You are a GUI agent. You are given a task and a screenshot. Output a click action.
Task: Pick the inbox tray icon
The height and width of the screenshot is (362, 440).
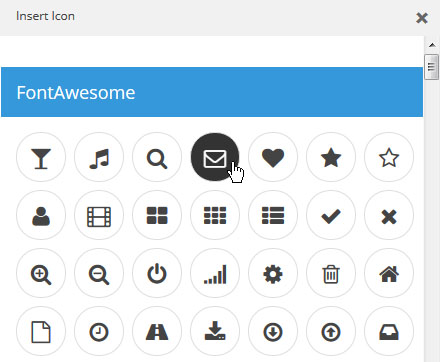[389, 331]
